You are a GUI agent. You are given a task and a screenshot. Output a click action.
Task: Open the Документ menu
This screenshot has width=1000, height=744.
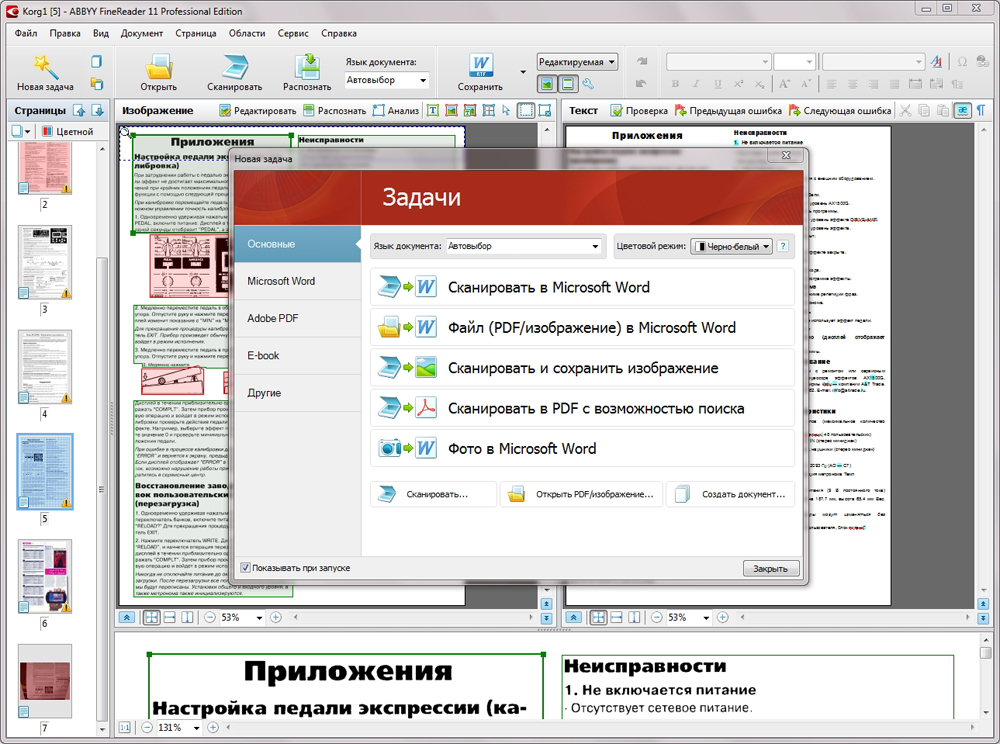(142, 33)
